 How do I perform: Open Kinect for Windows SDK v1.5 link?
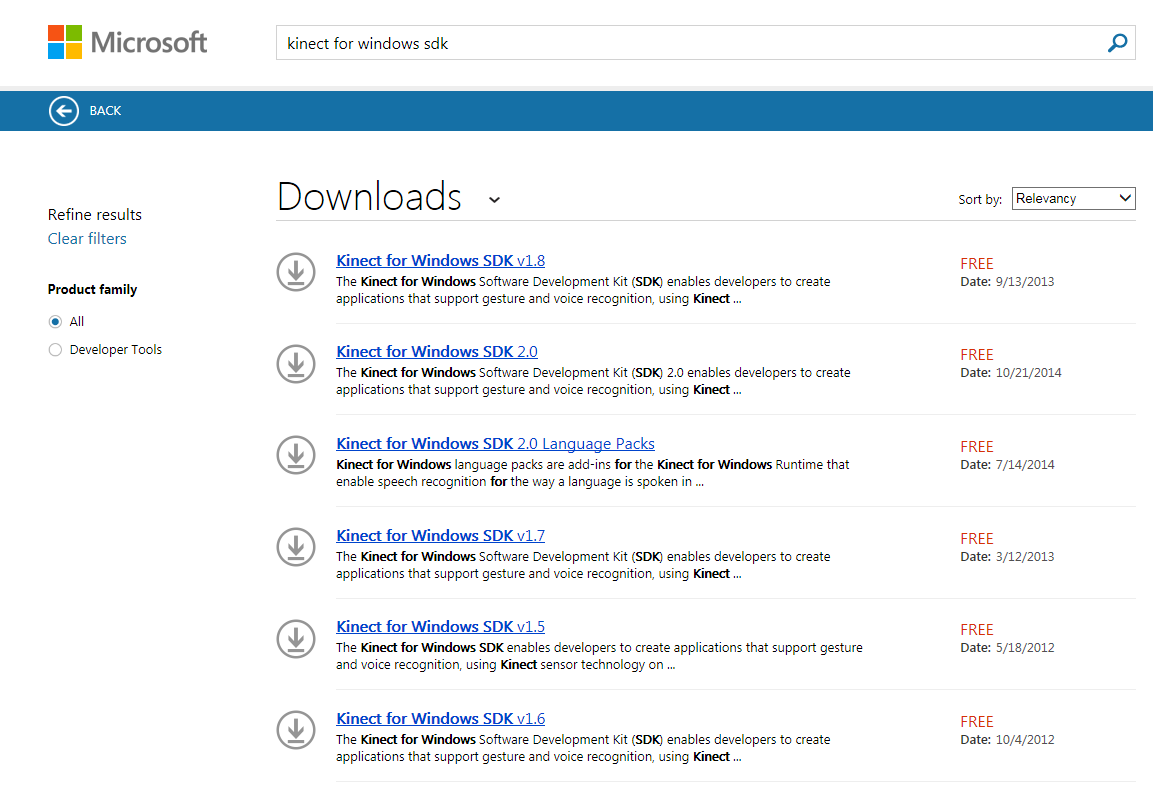pyautogui.click(x=440, y=626)
